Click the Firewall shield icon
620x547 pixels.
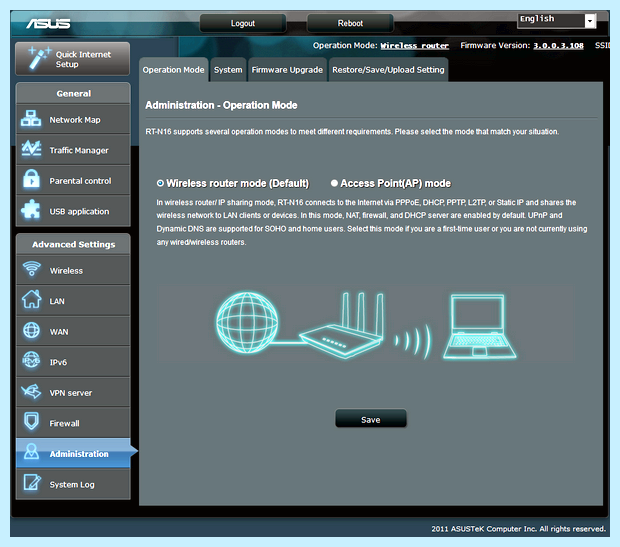click(31, 422)
